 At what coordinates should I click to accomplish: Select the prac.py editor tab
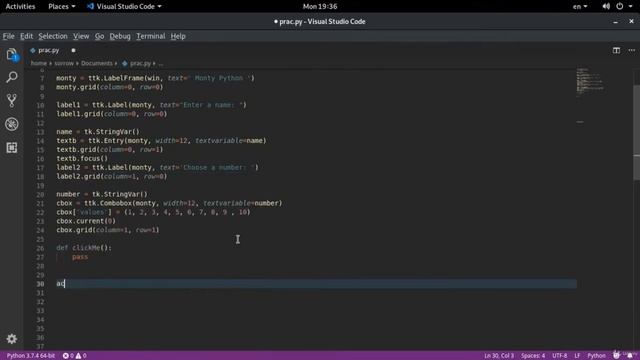tap(48, 50)
